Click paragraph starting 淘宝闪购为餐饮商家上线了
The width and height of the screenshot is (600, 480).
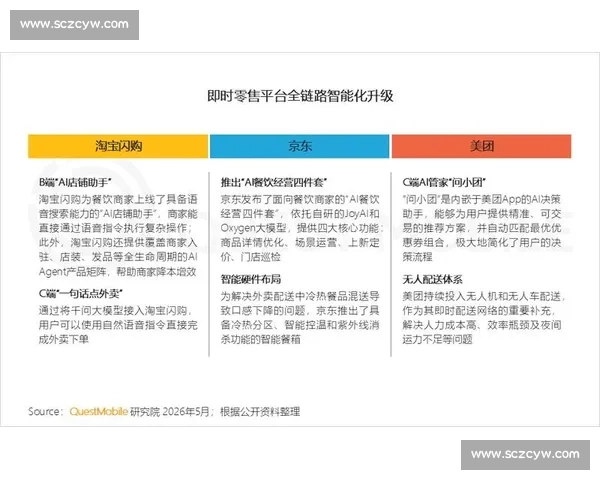click(x=118, y=235)
